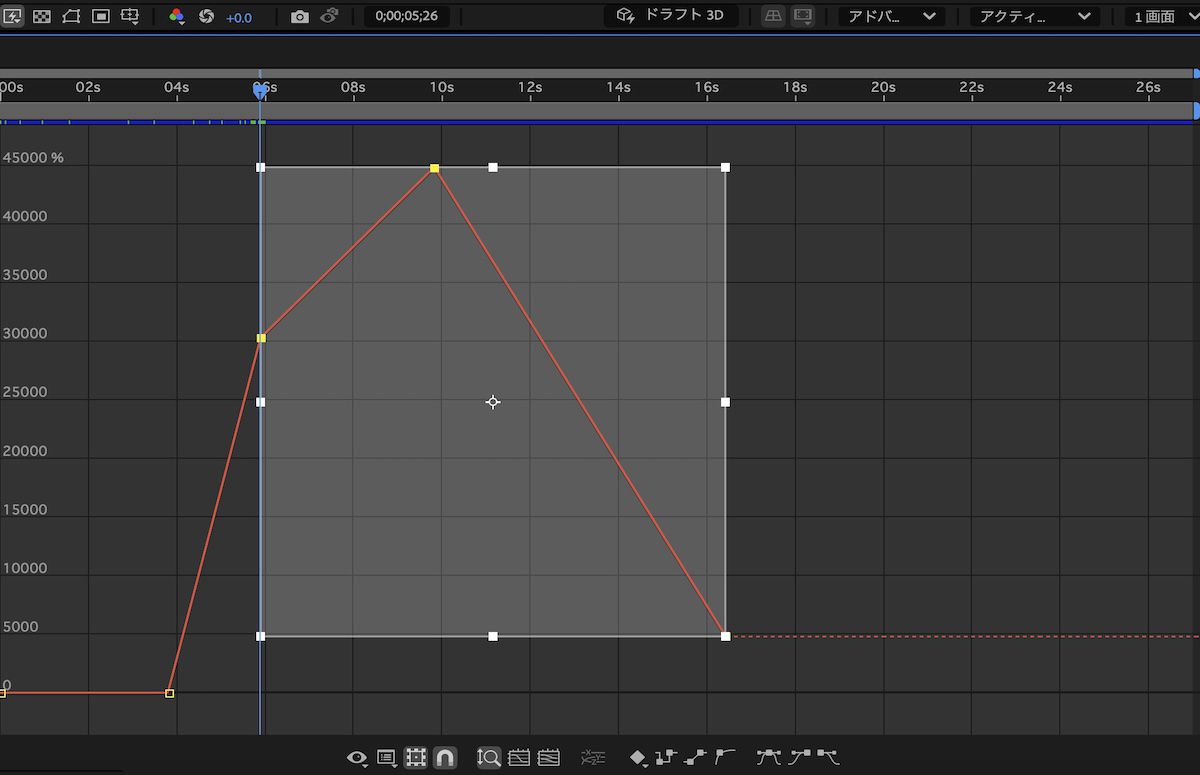Screen dimensions: 1200x775
Task: Convert selected keyframes to hold
Action: coord(667,758)
